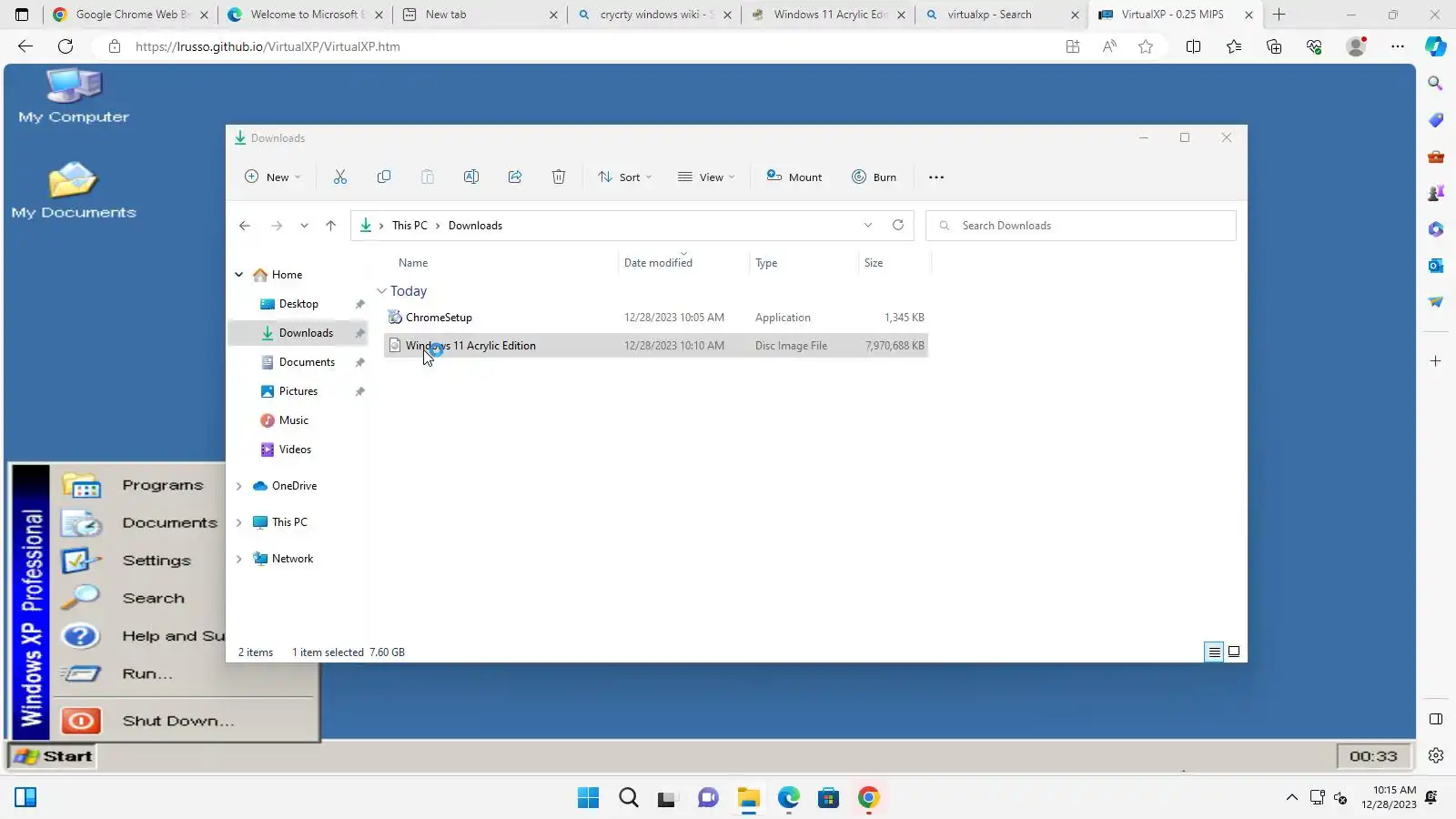Open Pictures in the navigation pane
Screen dimensions: 1456x819
[298, 391]
